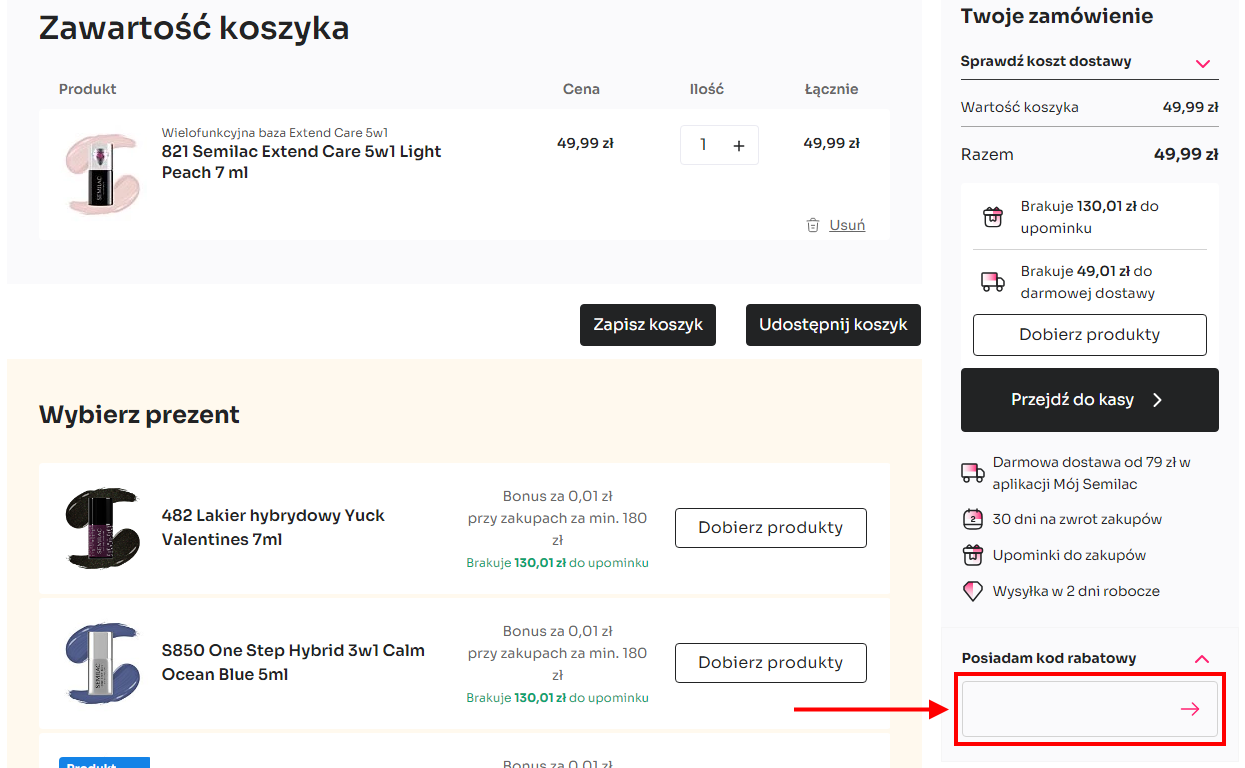Screen dimensions: 1245x768
Task: Click the trash icon beside Usuń
Action: coord(813,225)
